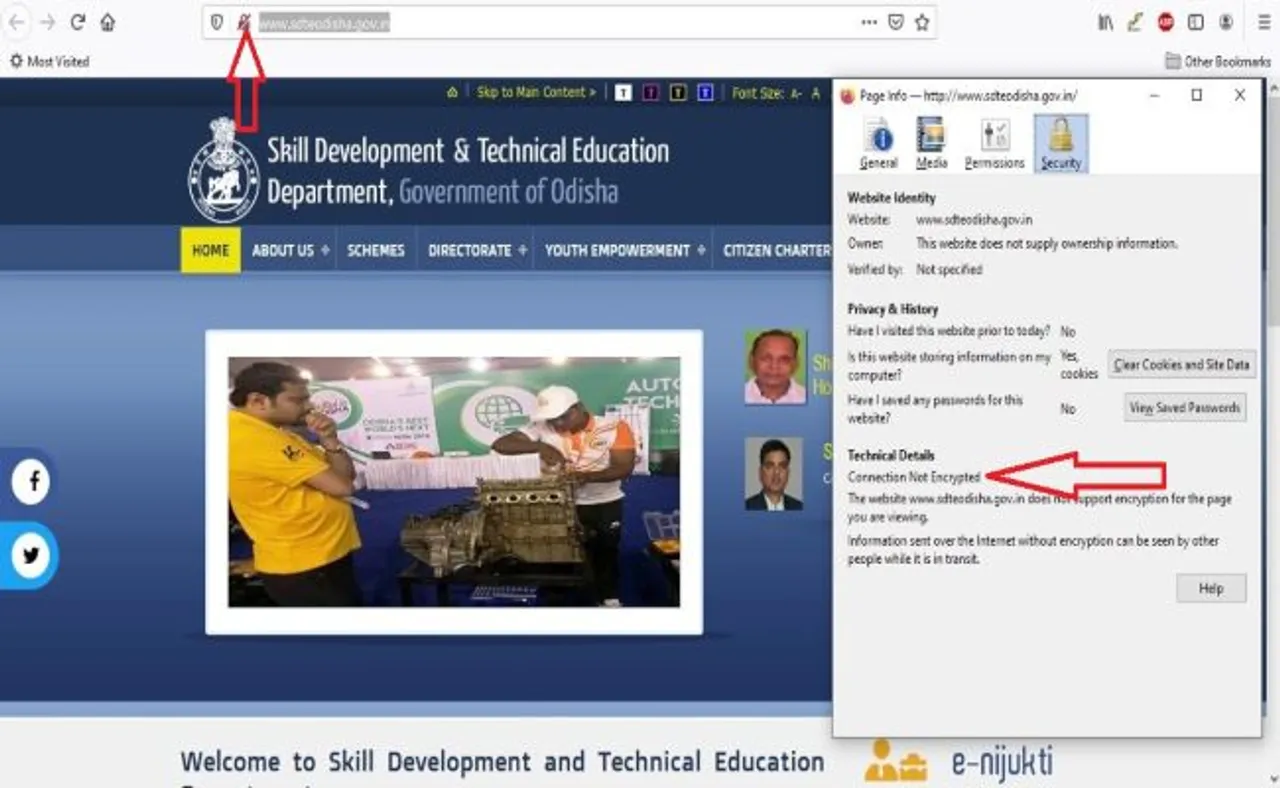Click the Twitter share icon
Viewport: 1280px width, 788px height.
pyautogui.click(x=32, y=555)
